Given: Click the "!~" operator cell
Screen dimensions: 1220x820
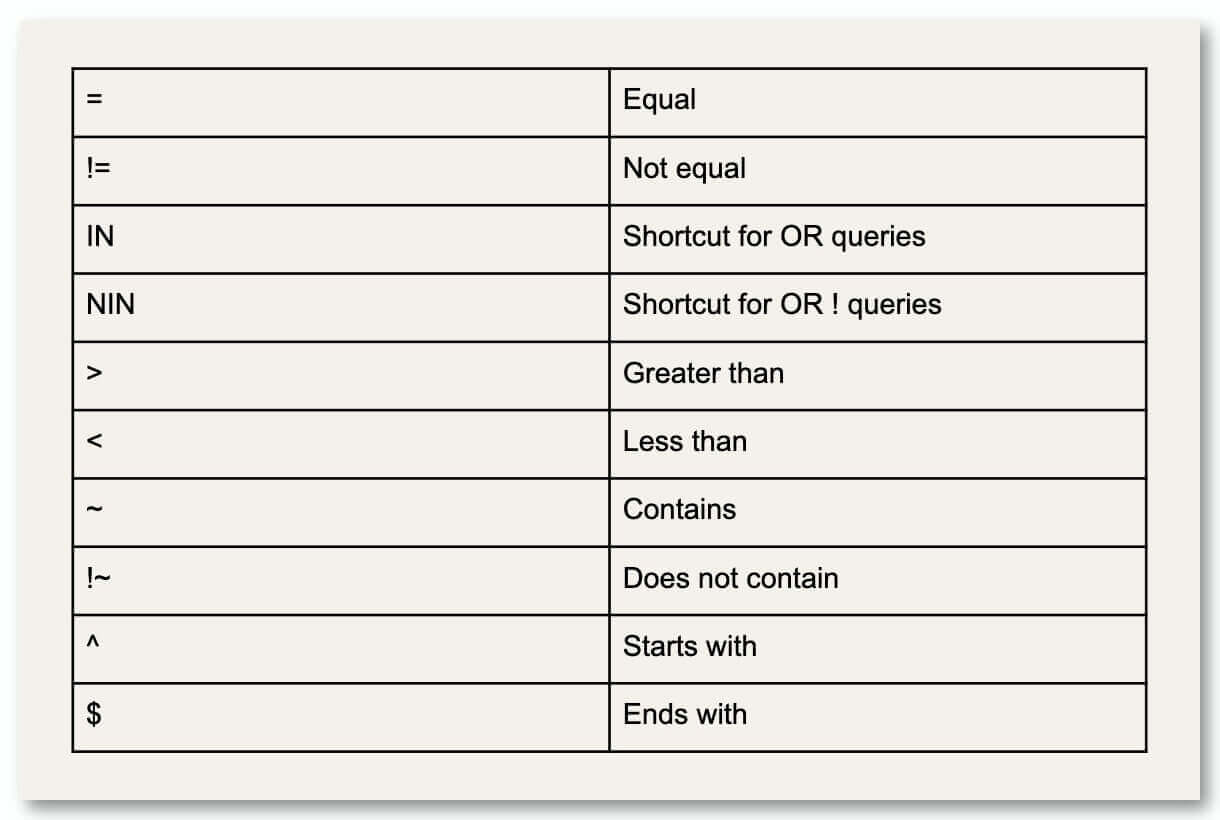Looking at the screenshot, I should click(98, 578).
